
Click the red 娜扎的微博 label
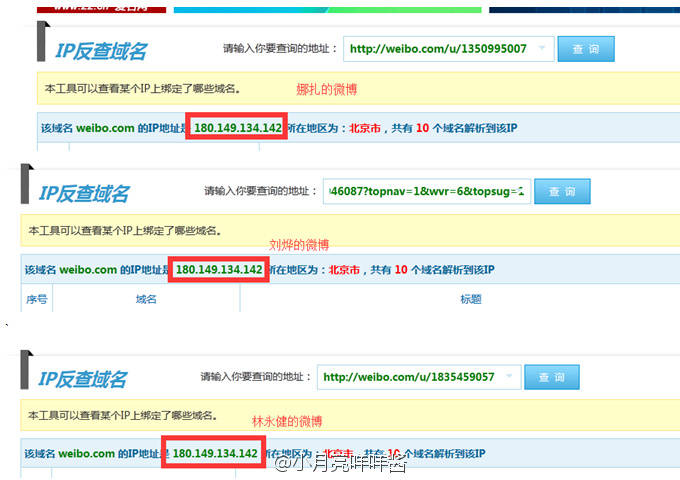tap(327, 89)
